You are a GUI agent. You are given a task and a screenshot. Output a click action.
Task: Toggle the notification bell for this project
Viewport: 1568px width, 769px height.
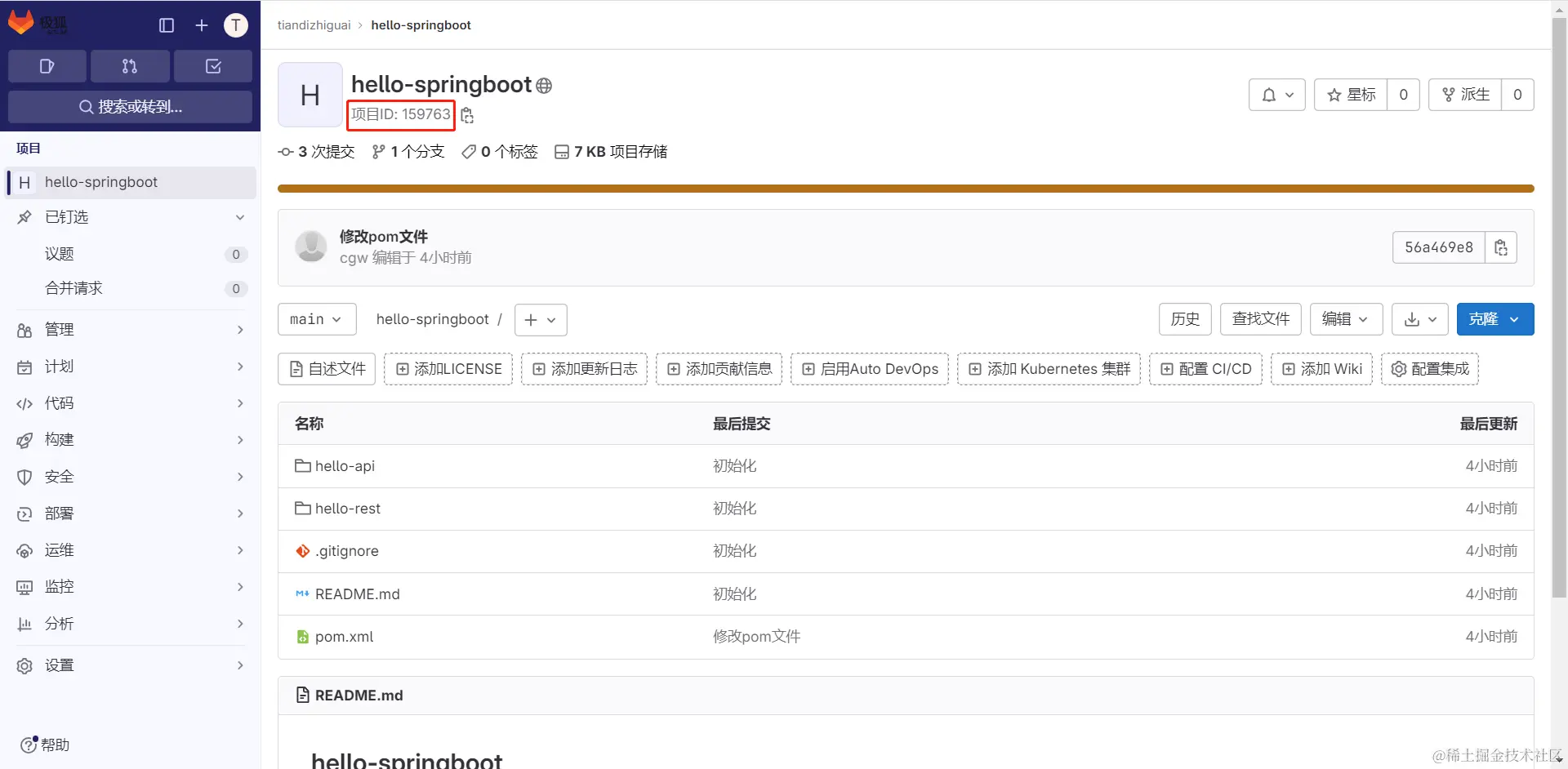pyautogui.click(x=1276, y=95)
